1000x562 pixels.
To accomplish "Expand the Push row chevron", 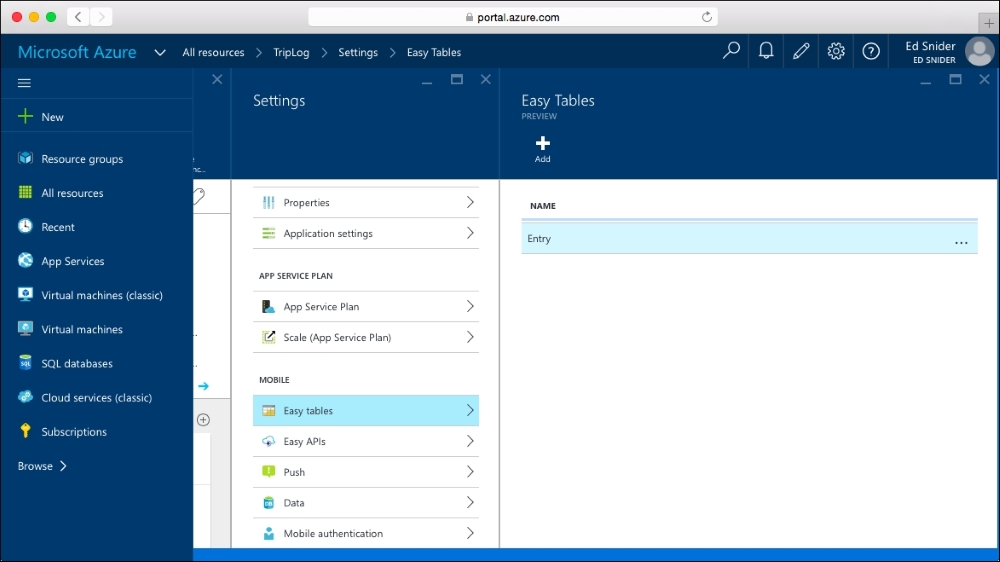I will [470, 471].
